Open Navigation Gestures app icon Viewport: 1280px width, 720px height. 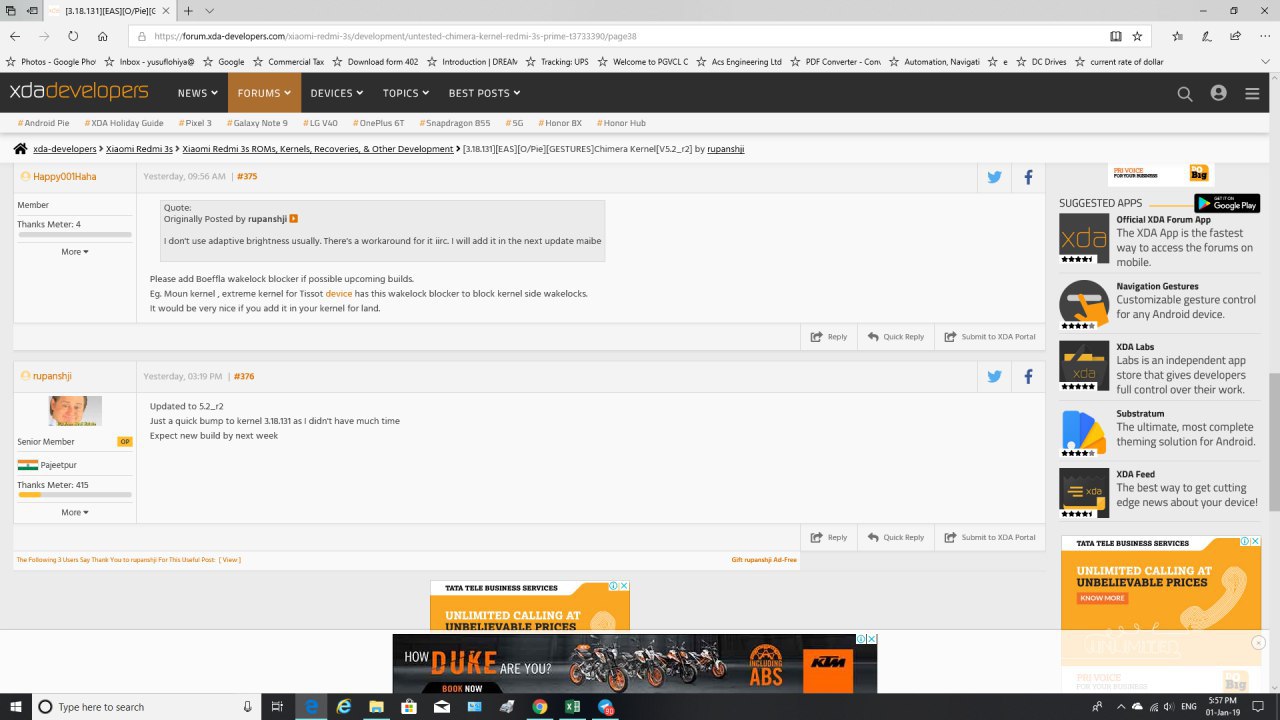[x=1084, y=305]
